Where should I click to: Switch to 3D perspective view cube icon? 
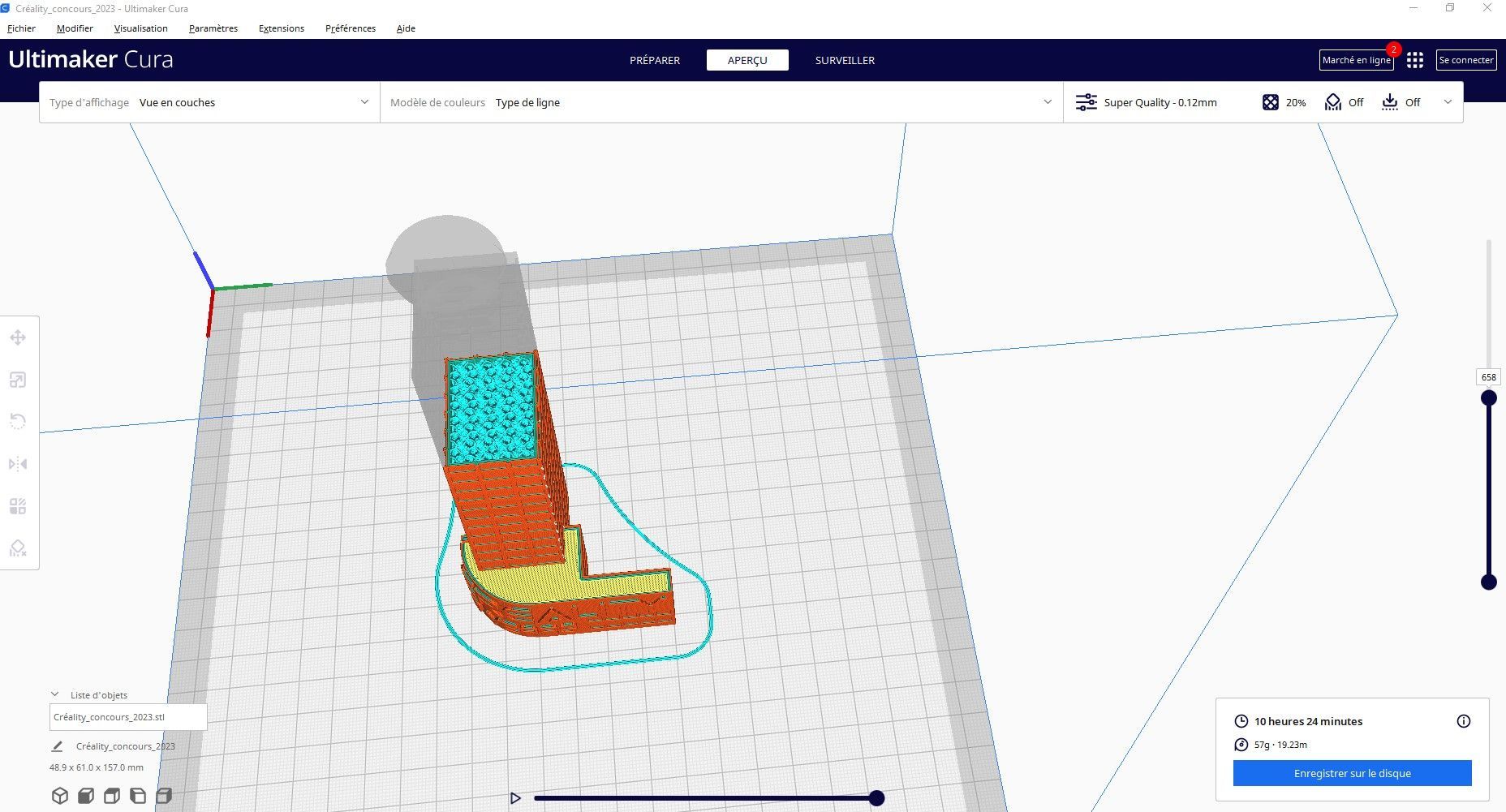tap(60, 796)
